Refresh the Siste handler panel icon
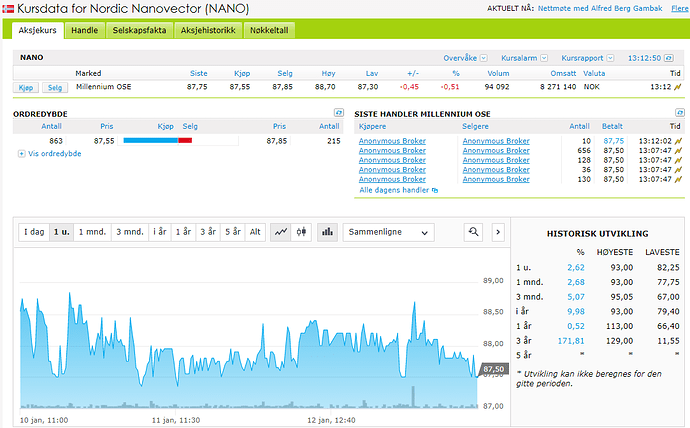 pyautogui.click(x=679, y=113)
